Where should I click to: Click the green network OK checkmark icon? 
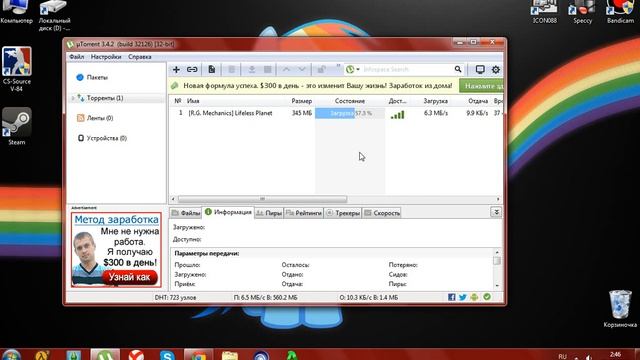(x=487, y=297)
